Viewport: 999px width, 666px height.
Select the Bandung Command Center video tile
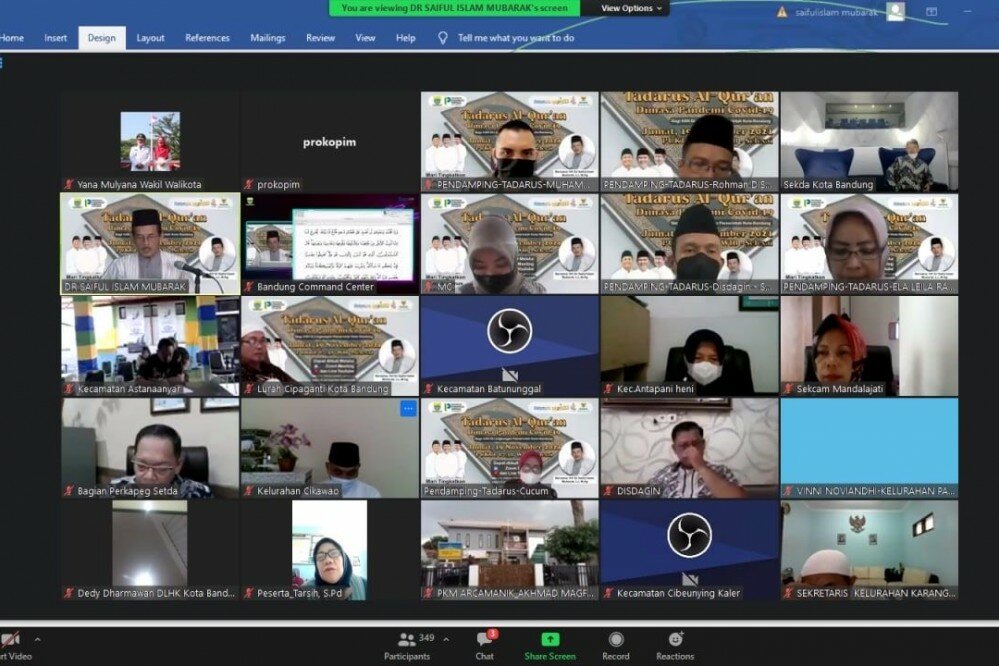point(330,243)
